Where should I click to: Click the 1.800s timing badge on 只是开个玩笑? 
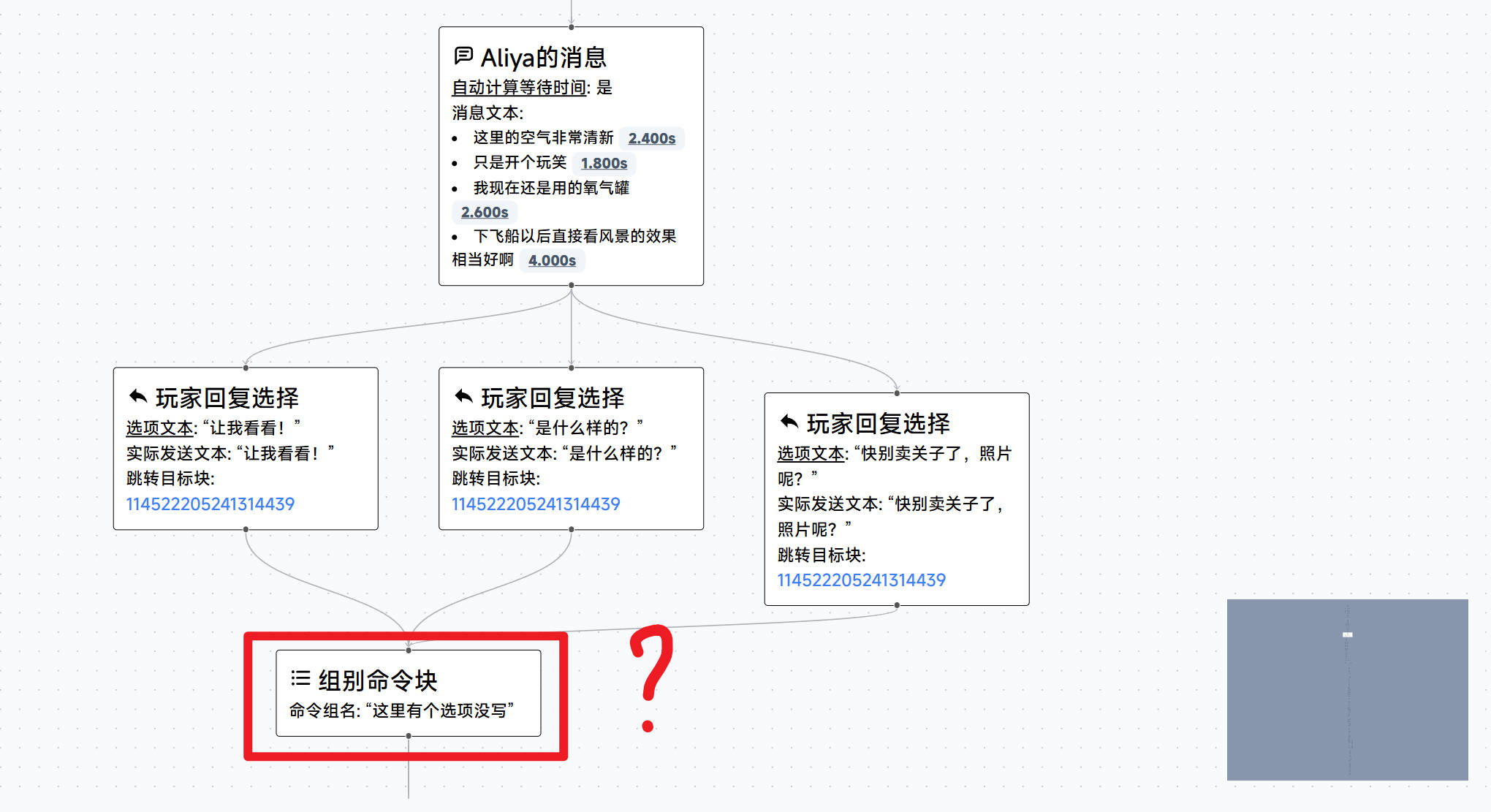tap(604, 163)
